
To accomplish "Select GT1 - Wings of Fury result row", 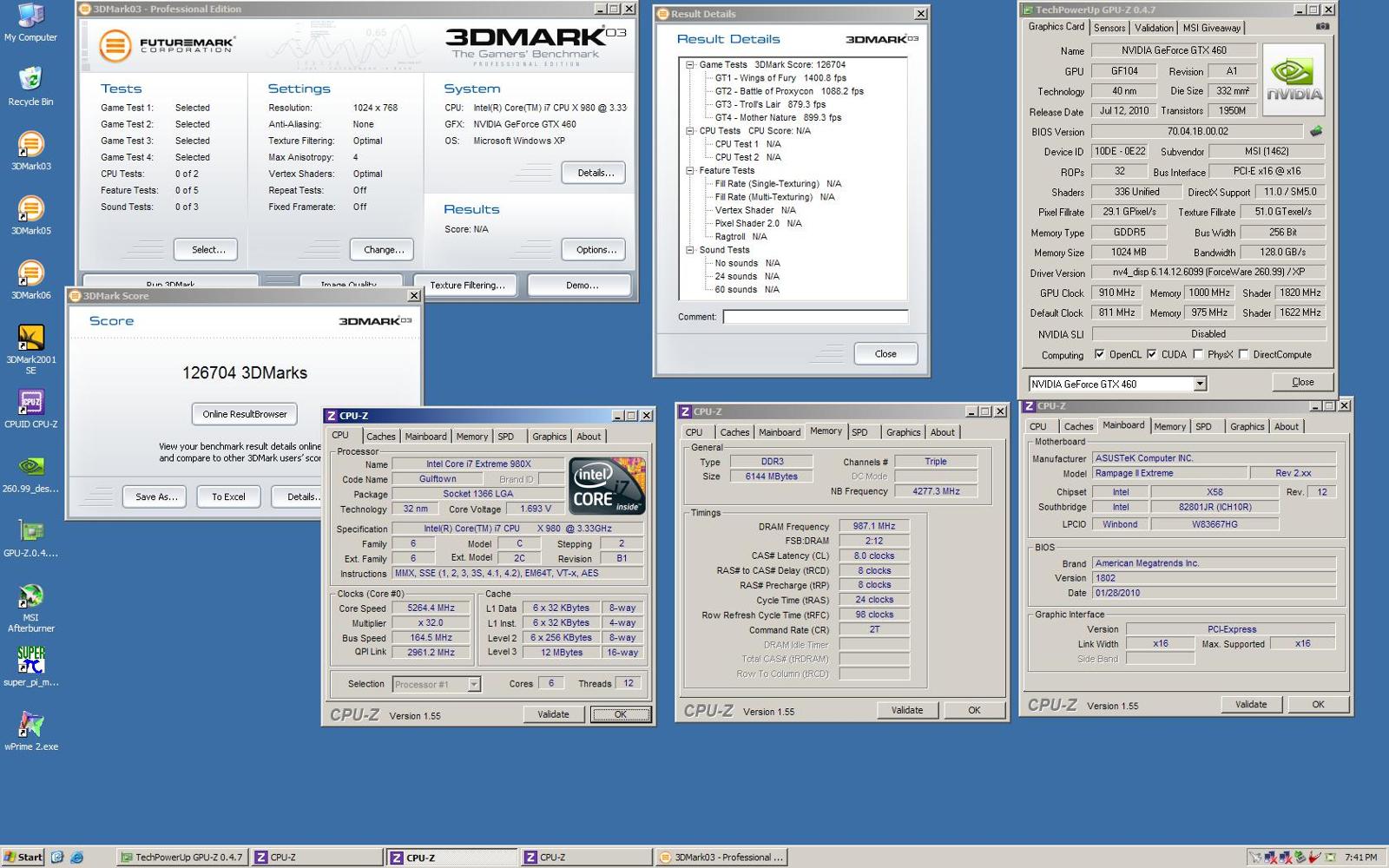I will [x=780, y=78].
